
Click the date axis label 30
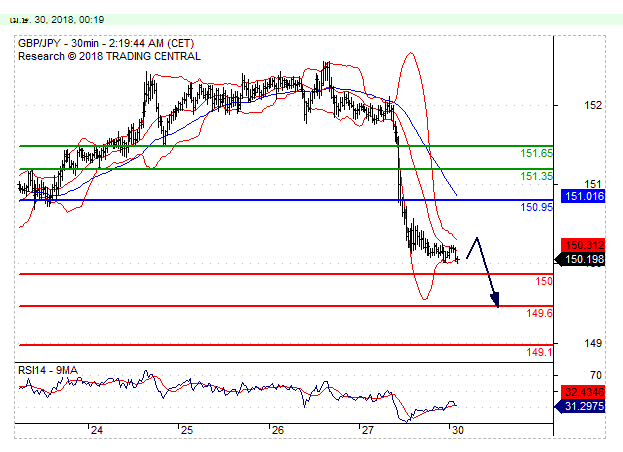(458, 430)
